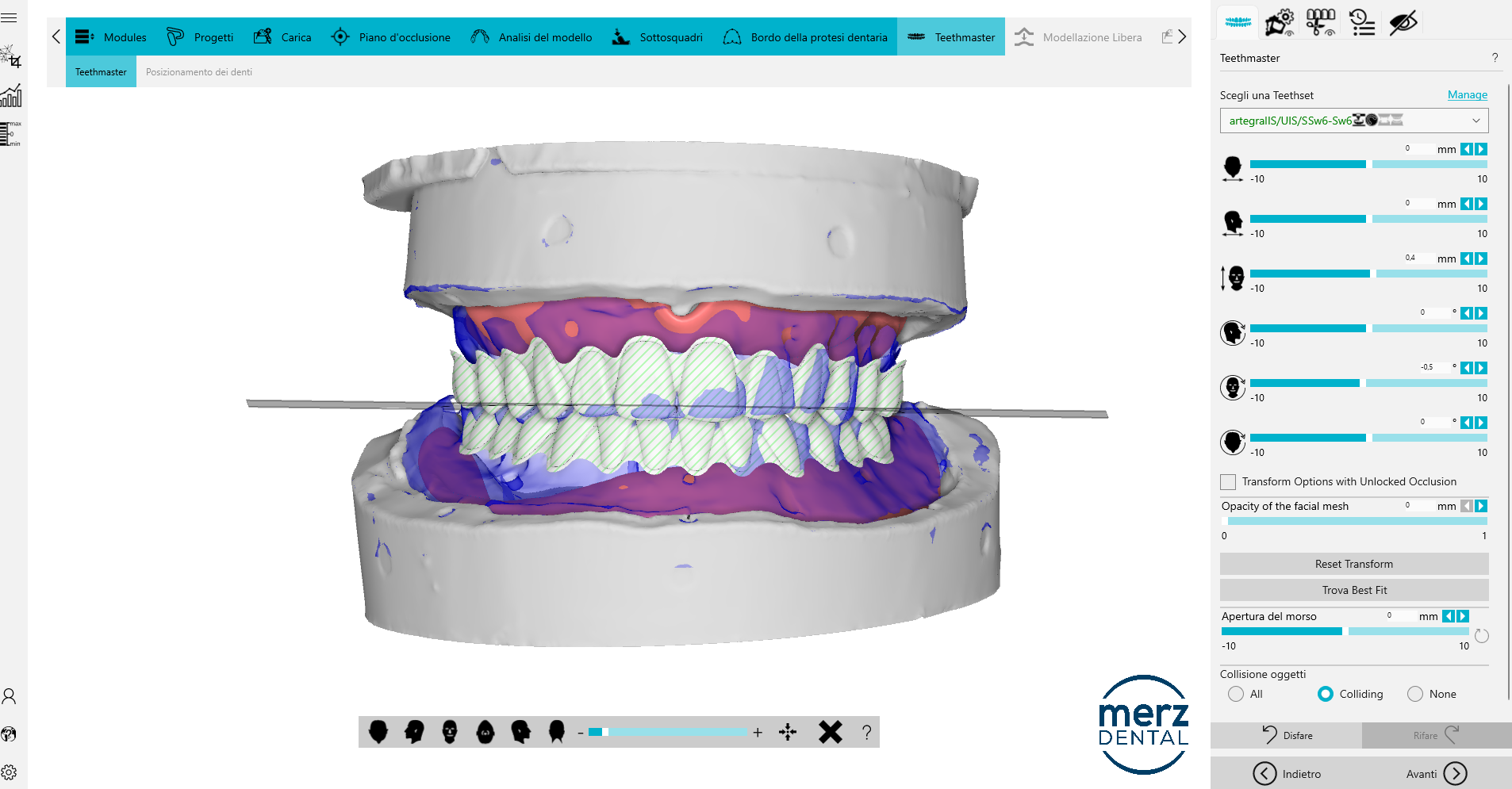Click the Apertura del morso slider
This screenshot has width=1512, height=789.
[1345, 631]
